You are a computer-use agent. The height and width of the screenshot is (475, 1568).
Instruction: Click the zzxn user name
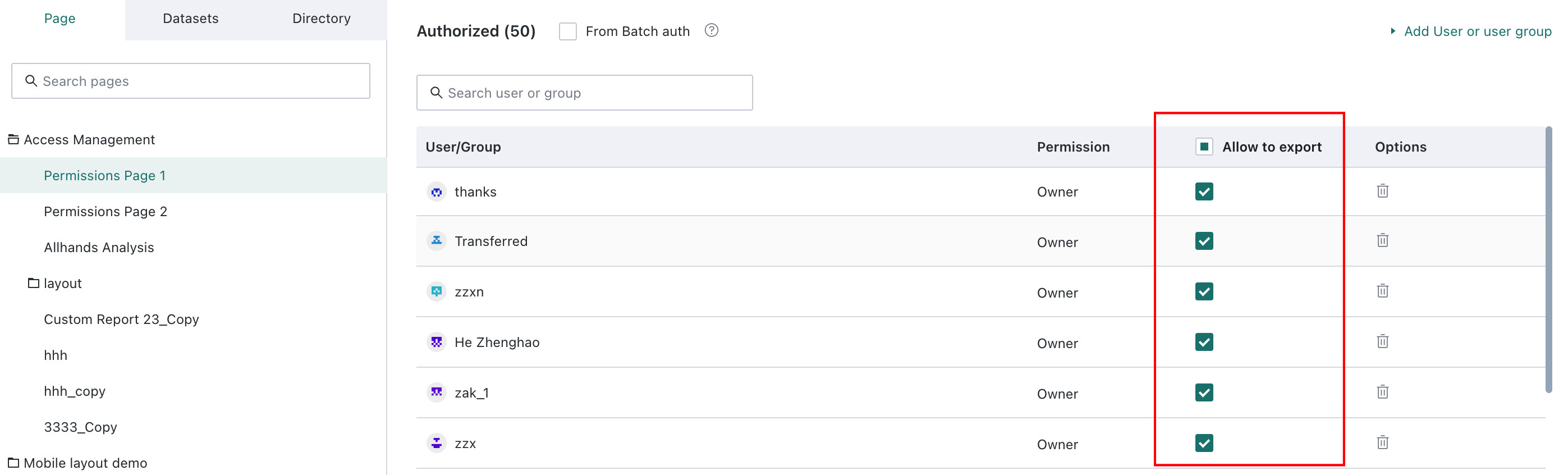point(469,292)
